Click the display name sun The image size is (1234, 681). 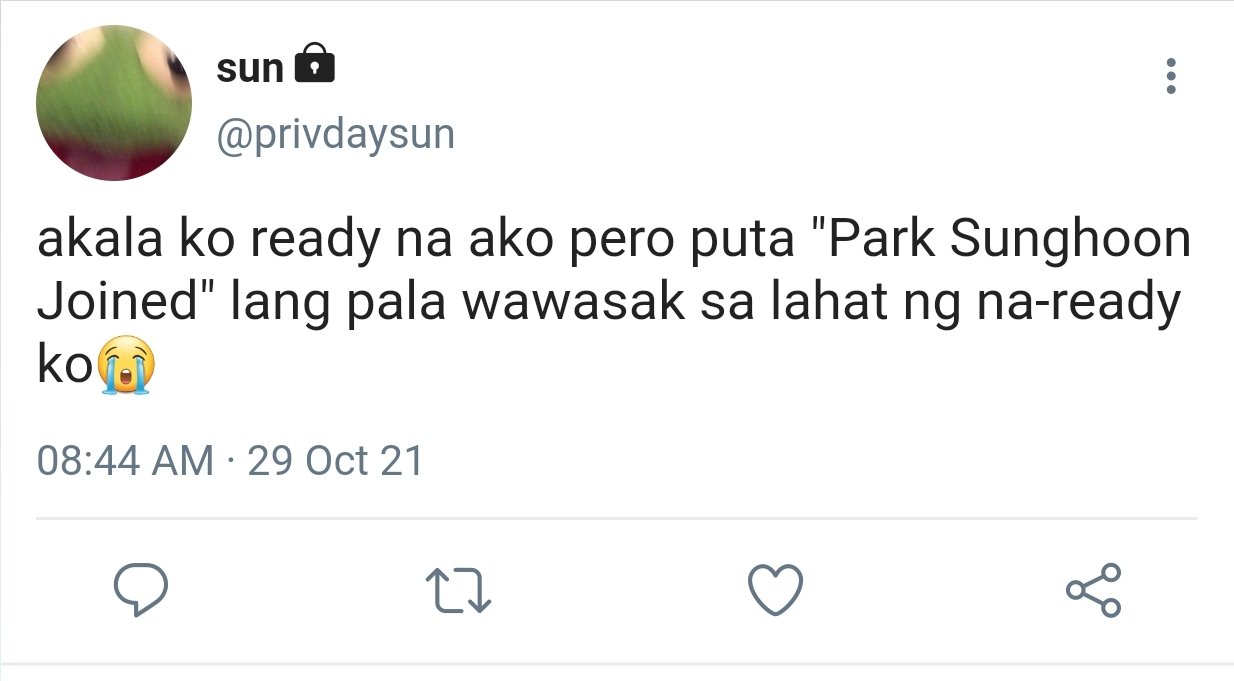pos(250,68)
